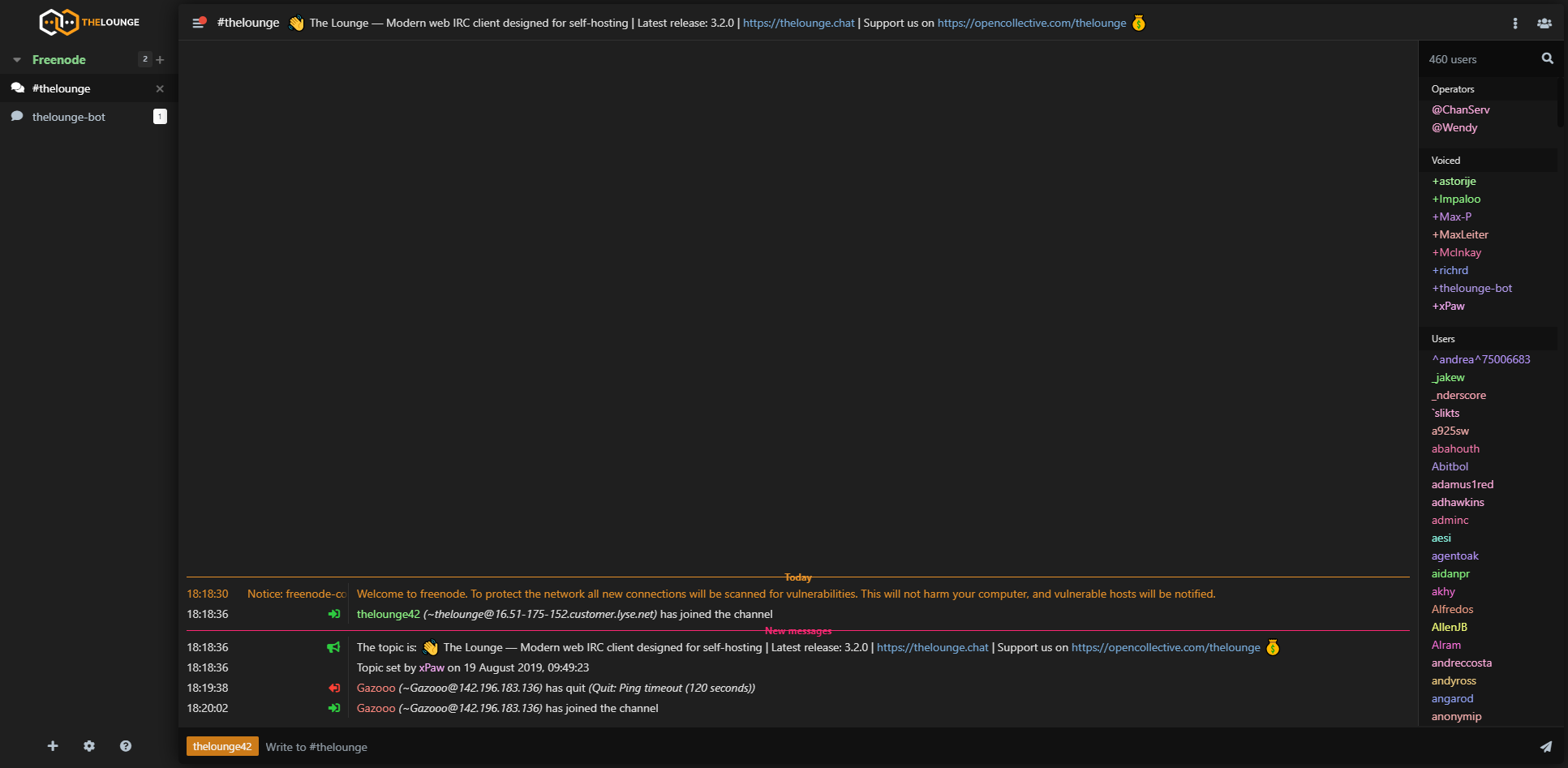Open opencollective link in channel topic message
This screenshot has width=1568, height=768.
click(1165, 647)
